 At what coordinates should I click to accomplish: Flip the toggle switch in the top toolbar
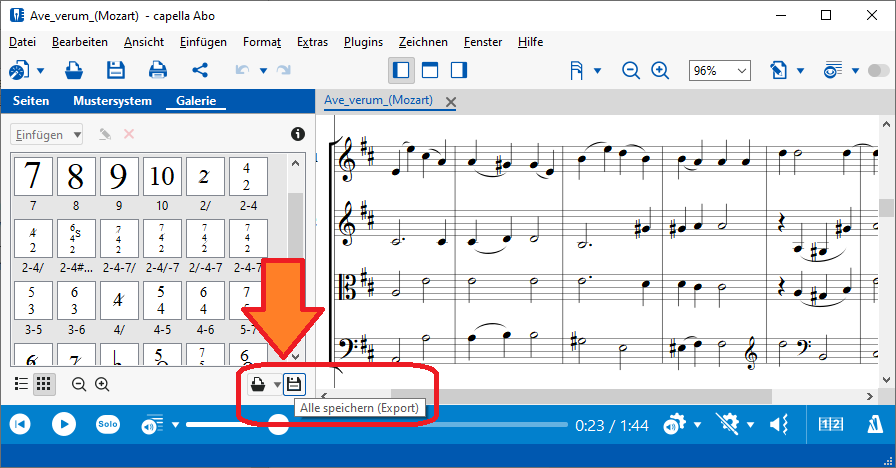pos(878,70)
